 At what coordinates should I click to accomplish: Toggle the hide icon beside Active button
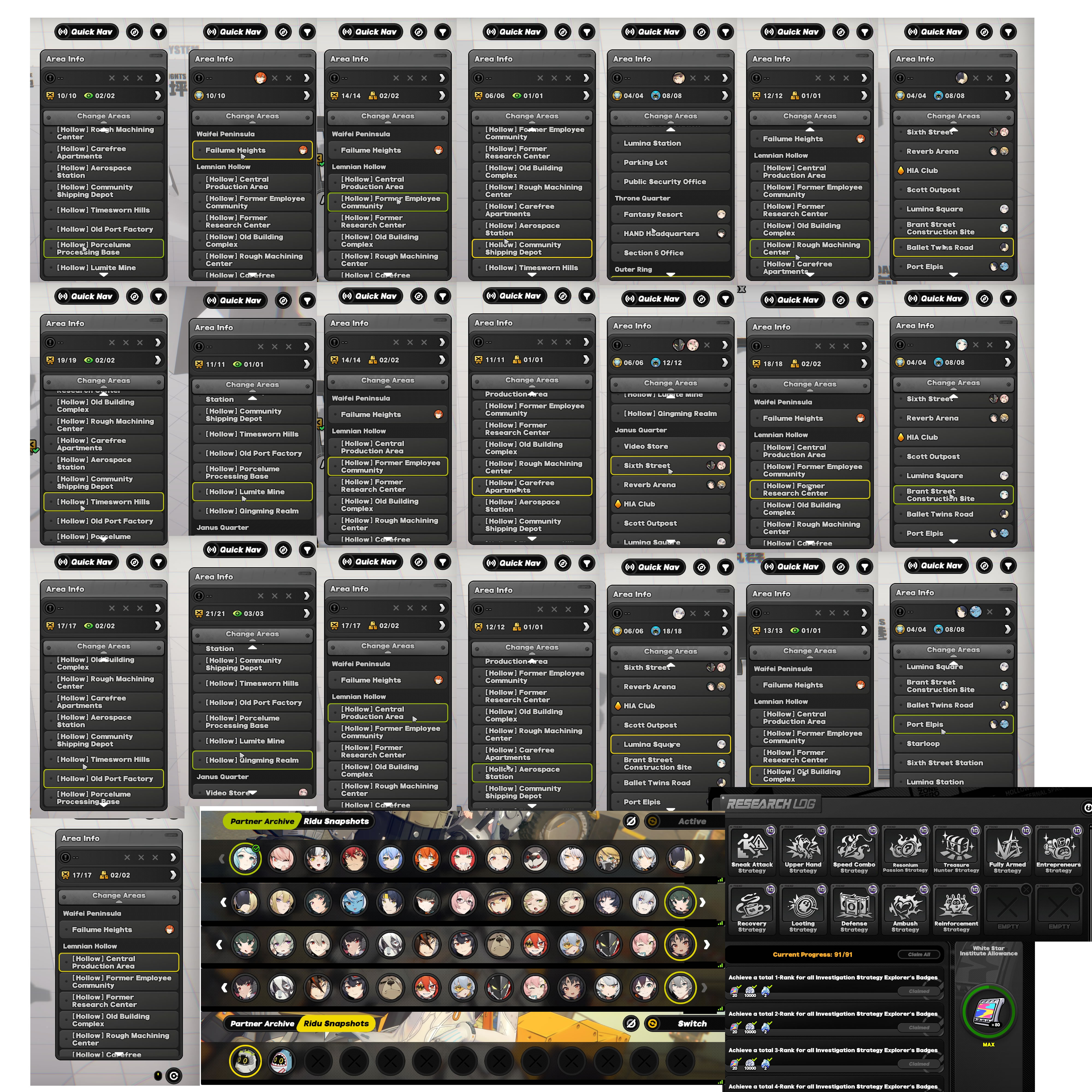point(631,821)
